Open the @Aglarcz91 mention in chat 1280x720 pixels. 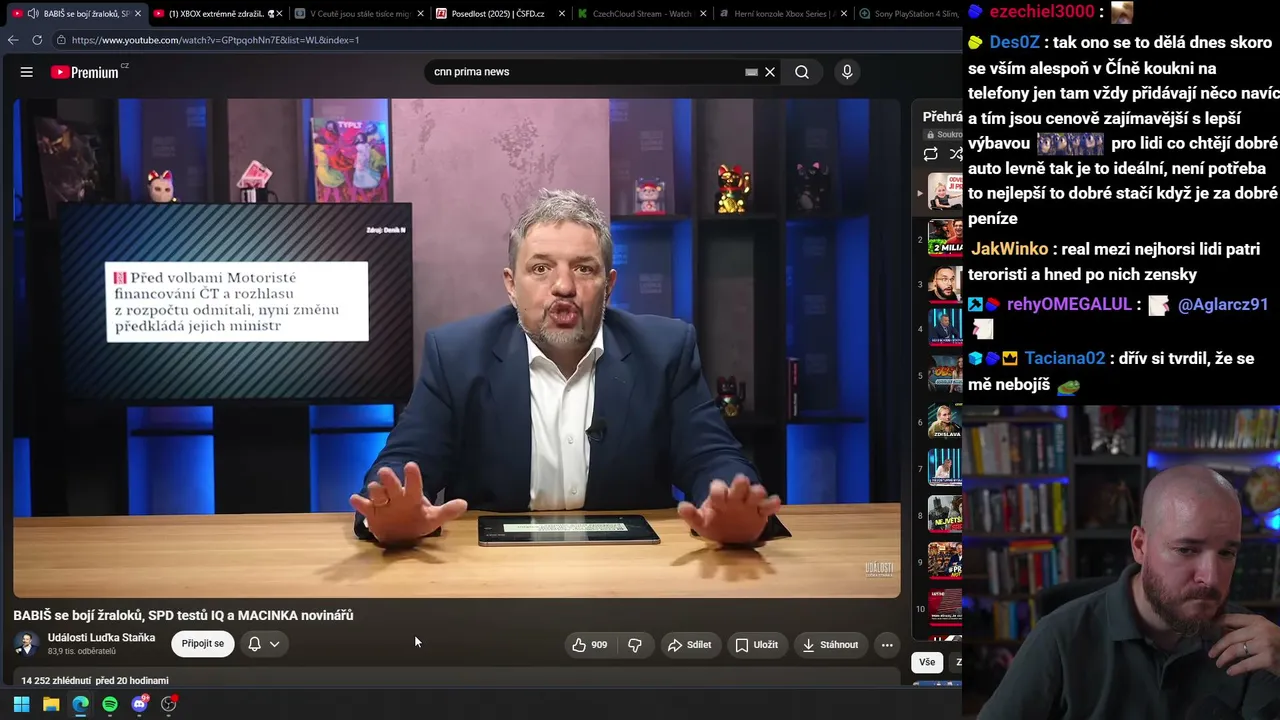1223,305
